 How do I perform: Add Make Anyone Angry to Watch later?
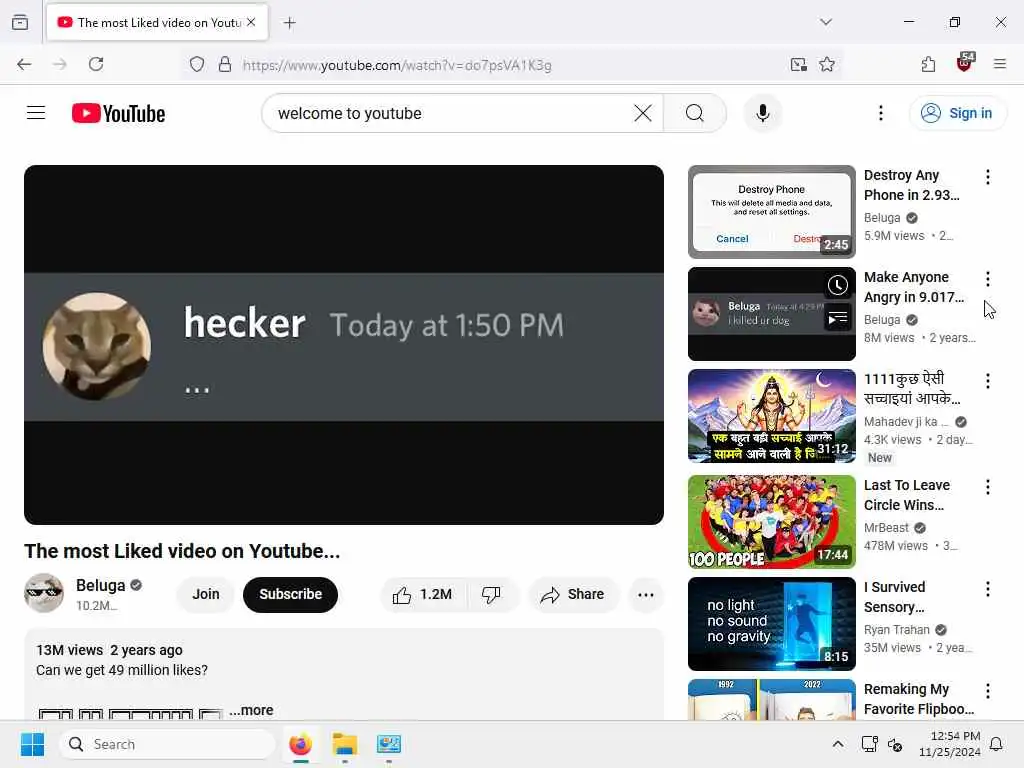pyautogui.click(x=838, y=285)
